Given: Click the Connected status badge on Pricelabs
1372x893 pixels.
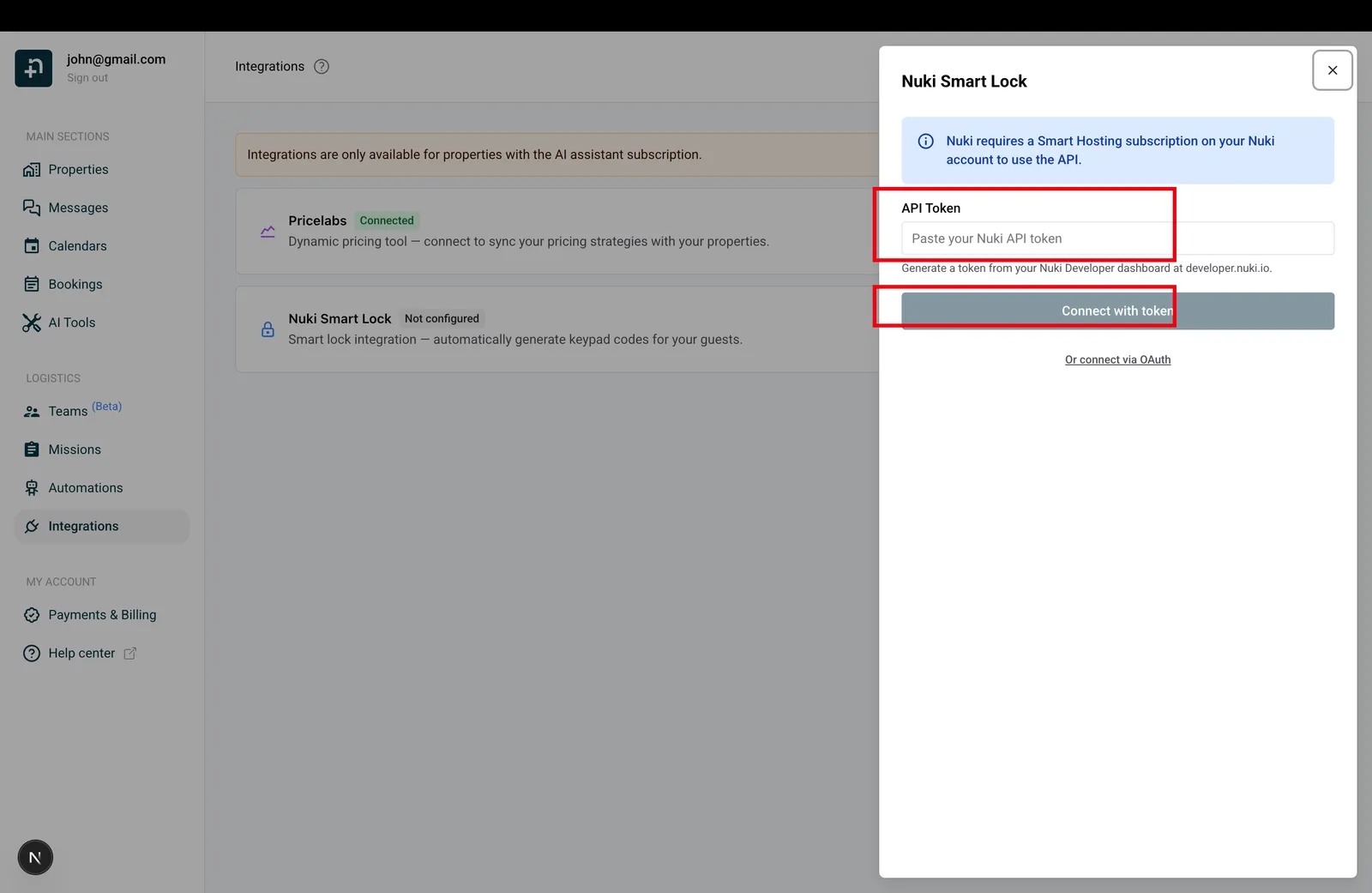Looking at the screenshot, I should point(387,220).
